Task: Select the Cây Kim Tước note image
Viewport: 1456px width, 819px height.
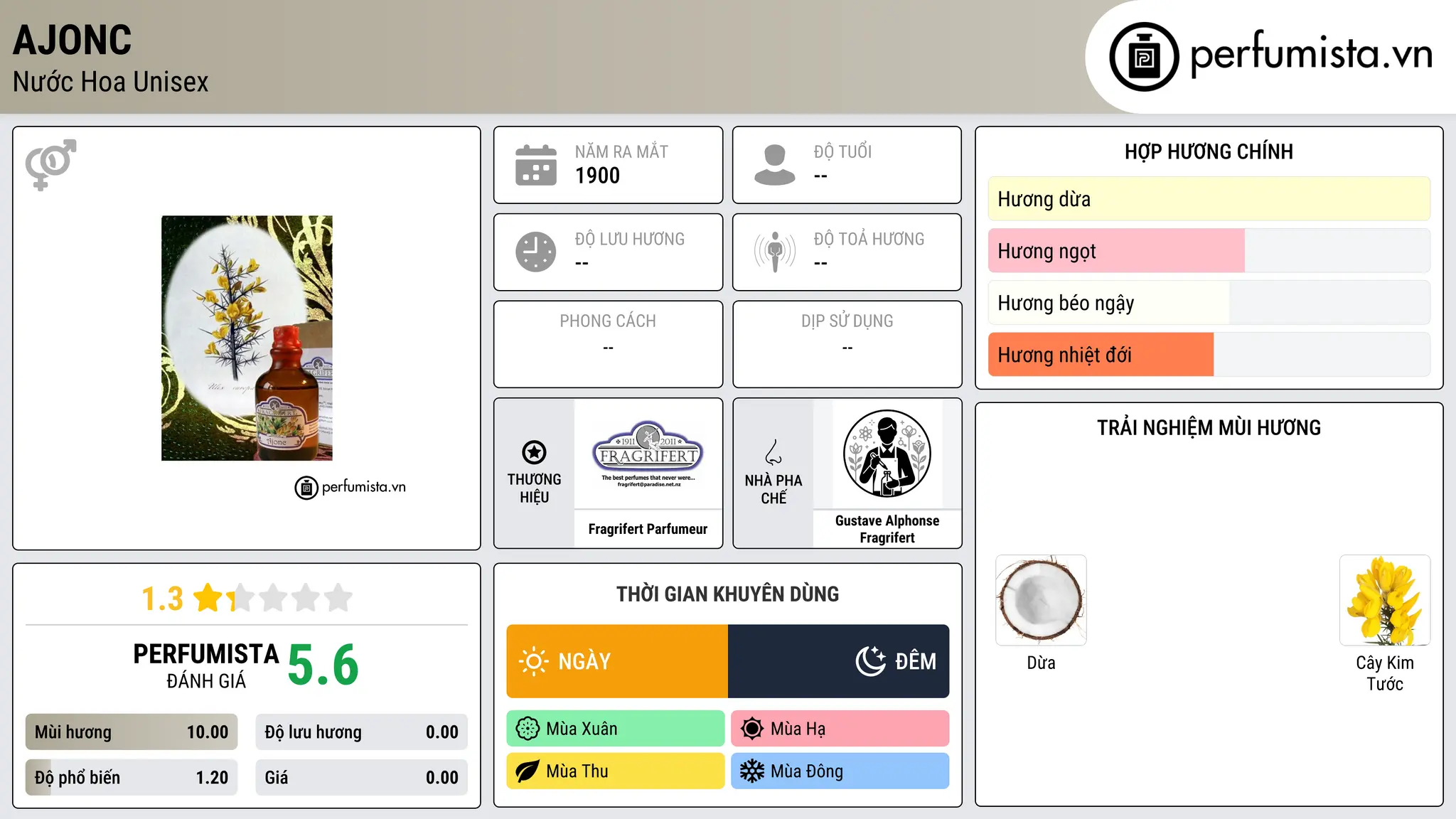Action: coord(1385,600)
